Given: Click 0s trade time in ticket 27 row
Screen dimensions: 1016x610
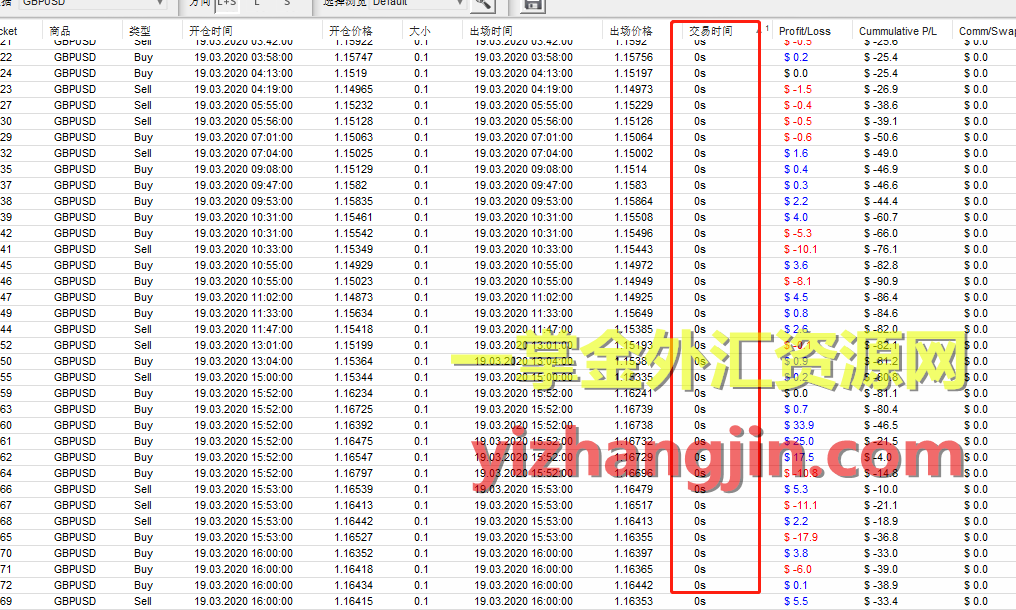Looking at the screenshot, I should point(700,105).
